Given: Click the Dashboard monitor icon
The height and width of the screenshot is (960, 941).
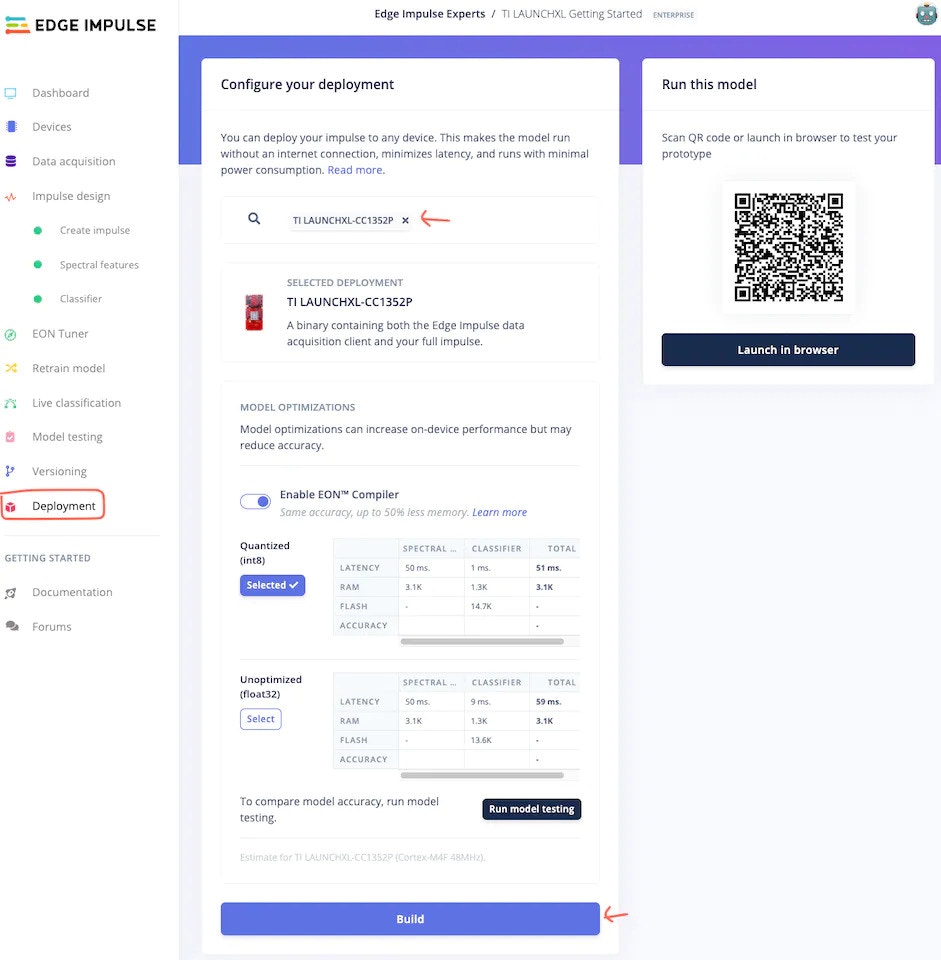Looking at the screenshot, I should coord(10,93).
